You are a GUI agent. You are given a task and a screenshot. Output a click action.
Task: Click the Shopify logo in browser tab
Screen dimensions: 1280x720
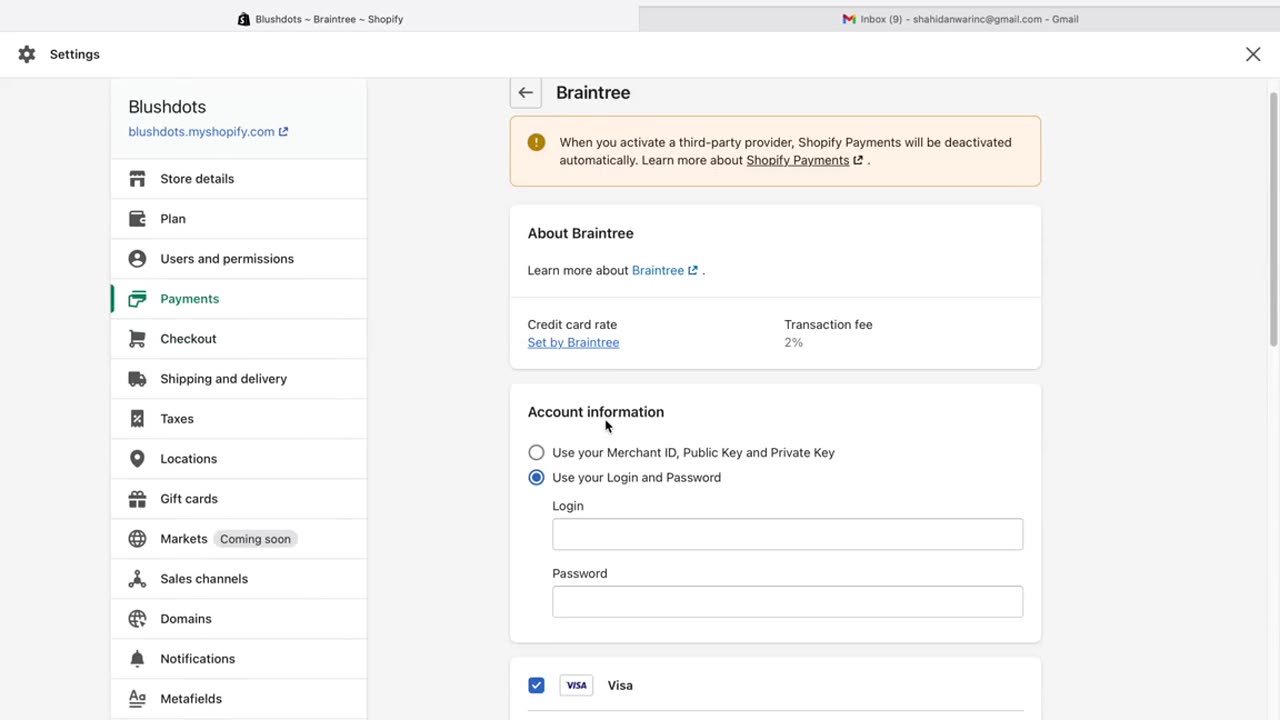[x=243, y=19]
